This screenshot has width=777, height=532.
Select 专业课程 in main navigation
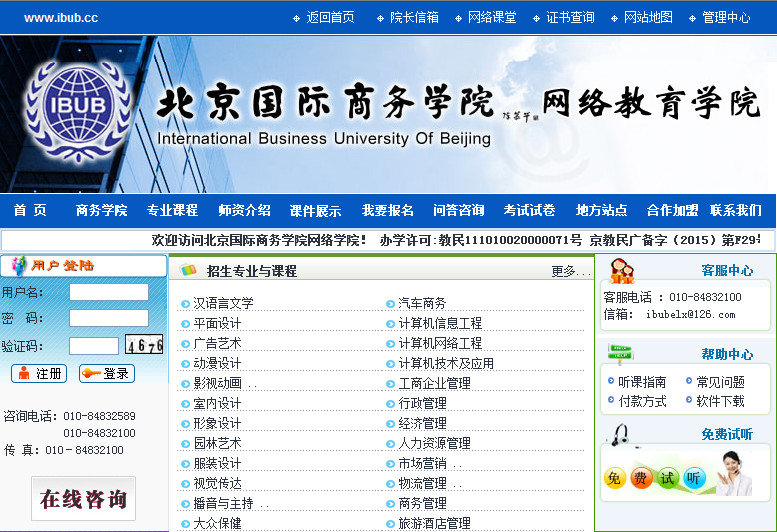(172, 210)
